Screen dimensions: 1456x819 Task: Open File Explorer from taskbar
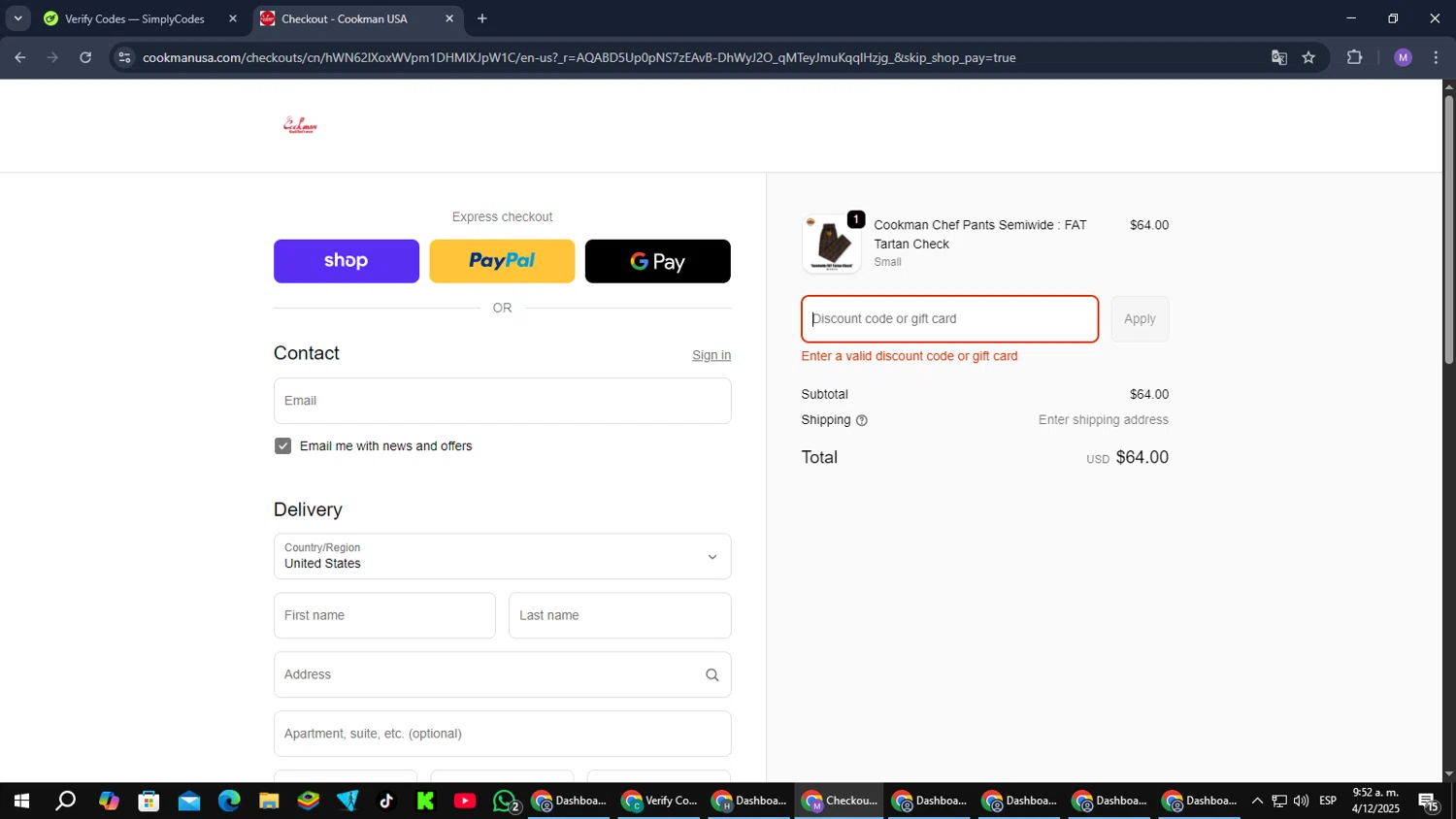[269, 802]
